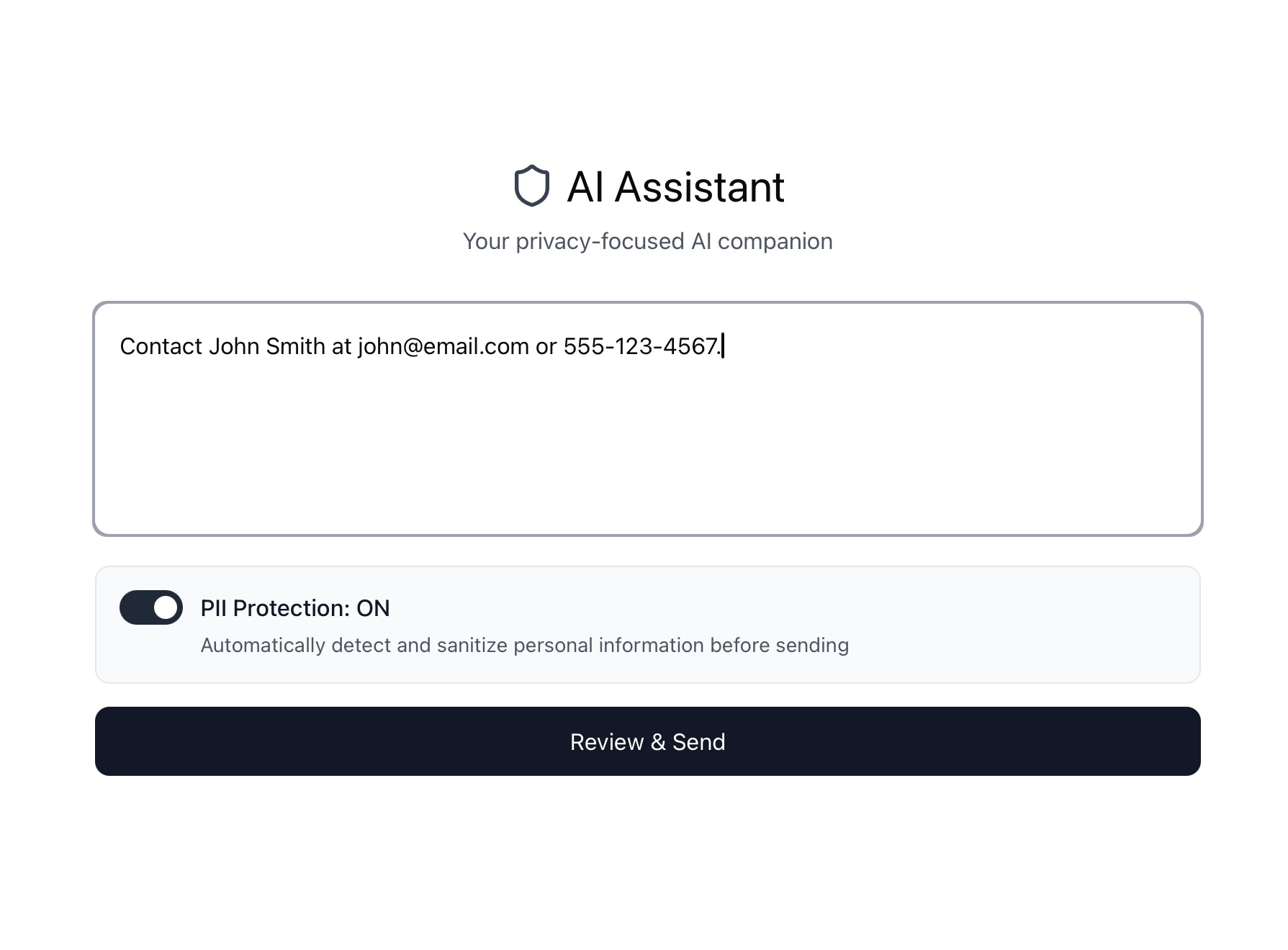Click the word "at" in the message
Viewport: 1288px width, 950px height.
341,346
